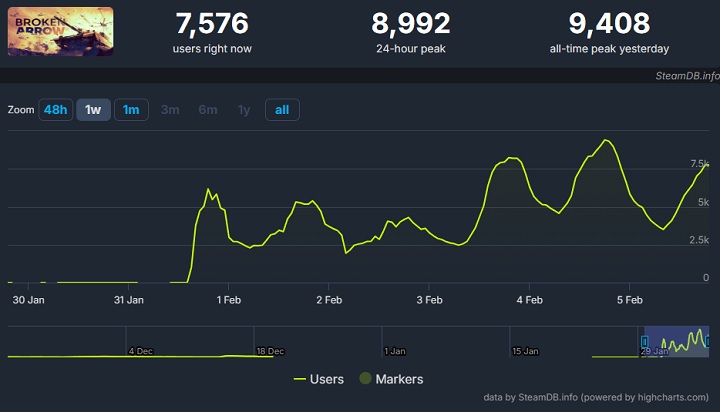The image size is (720, 412).
Task: Select the 1w zoom range
Action: tap(93, 110)
